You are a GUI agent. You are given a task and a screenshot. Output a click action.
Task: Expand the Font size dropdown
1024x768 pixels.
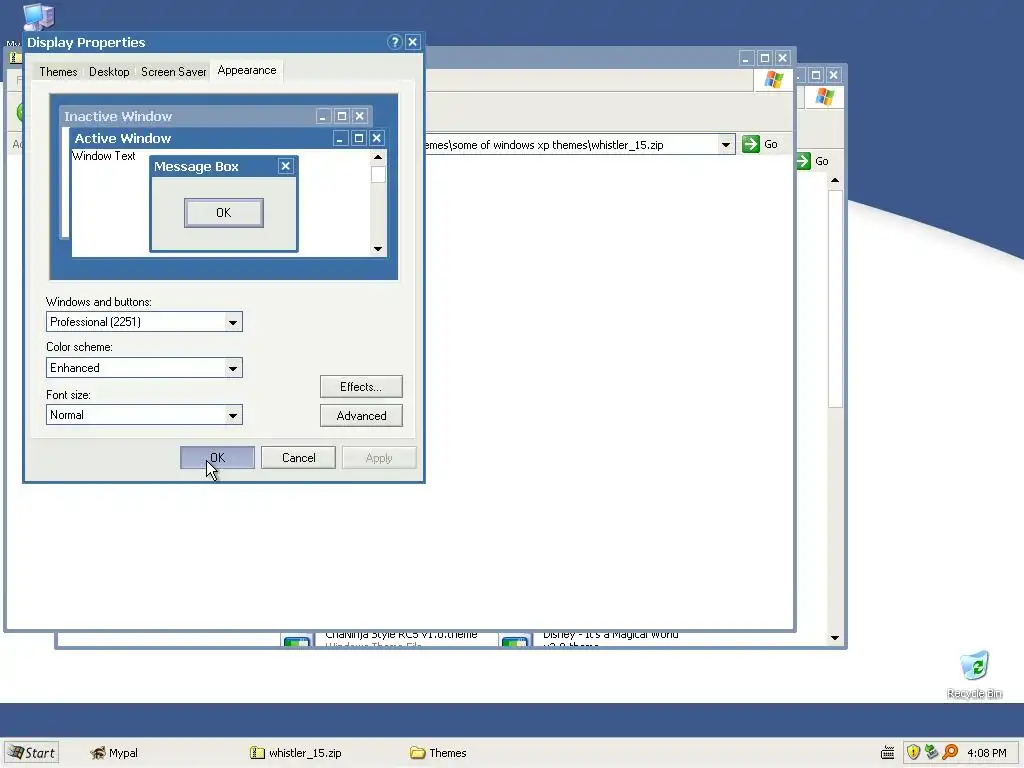232,415
